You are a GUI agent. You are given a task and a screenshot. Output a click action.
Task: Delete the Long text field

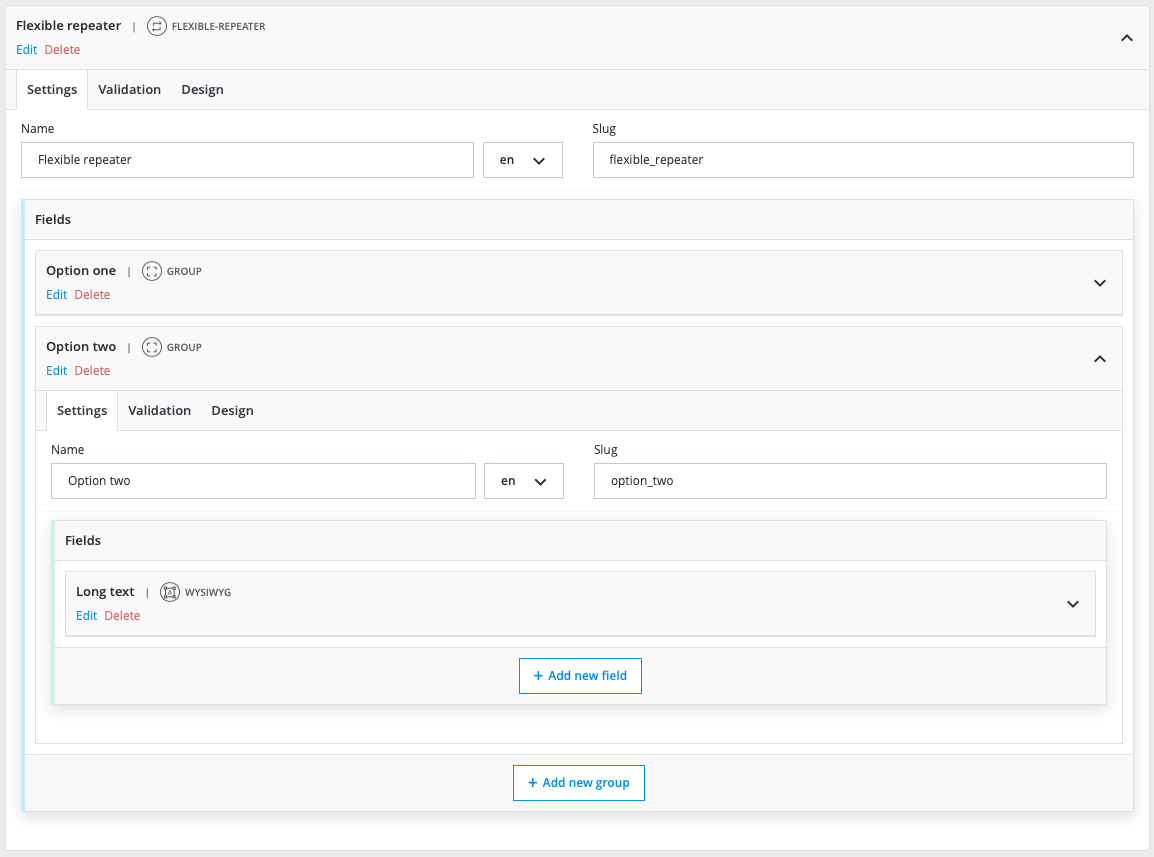pyautogui.click(x=122, y=616)
